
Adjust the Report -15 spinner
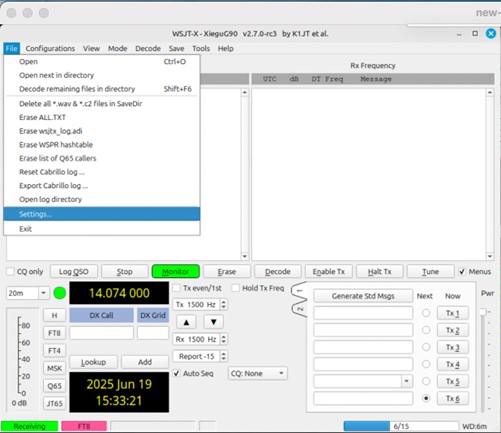click(200, 356)
